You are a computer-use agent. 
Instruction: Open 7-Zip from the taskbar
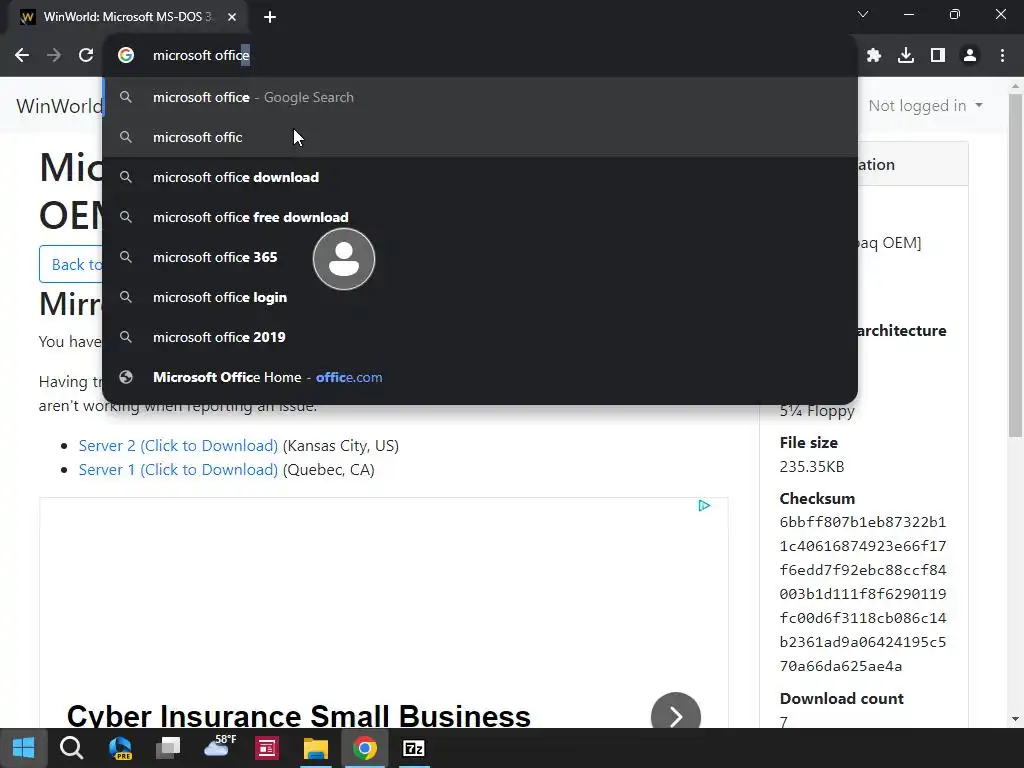pyautogui.click(x=413, y=748)
